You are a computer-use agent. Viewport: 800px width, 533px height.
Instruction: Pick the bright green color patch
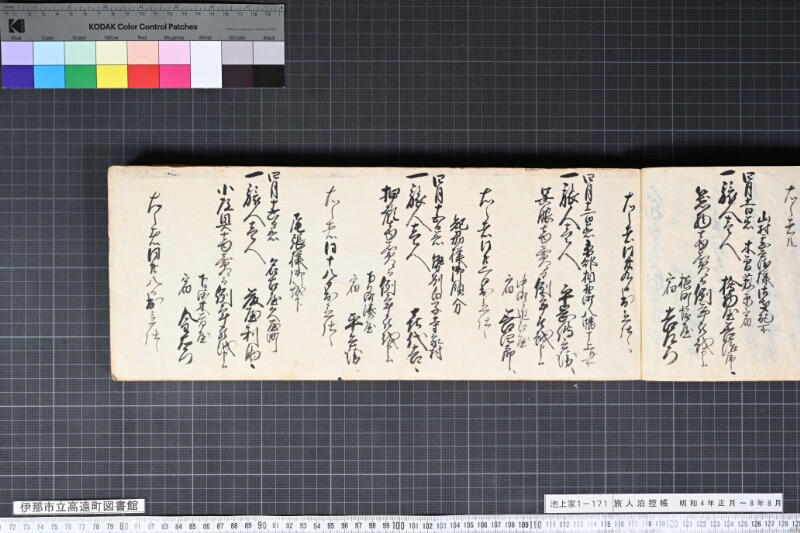81,77
